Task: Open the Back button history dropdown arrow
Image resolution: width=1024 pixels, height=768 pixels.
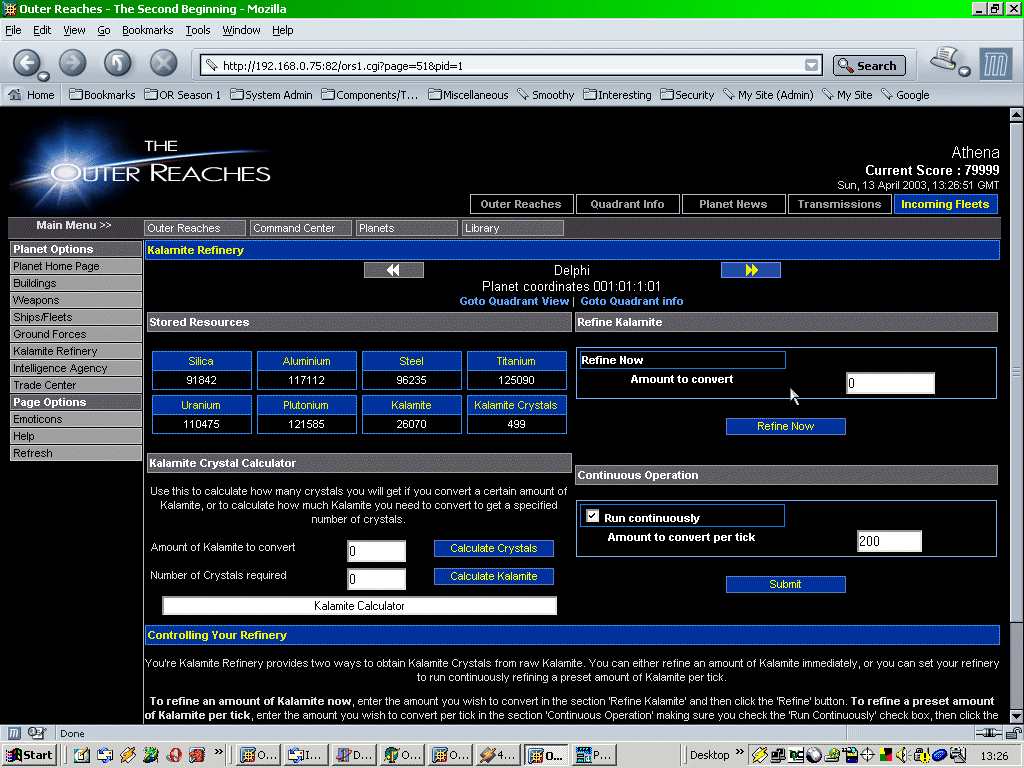Action: click(44, 76)
